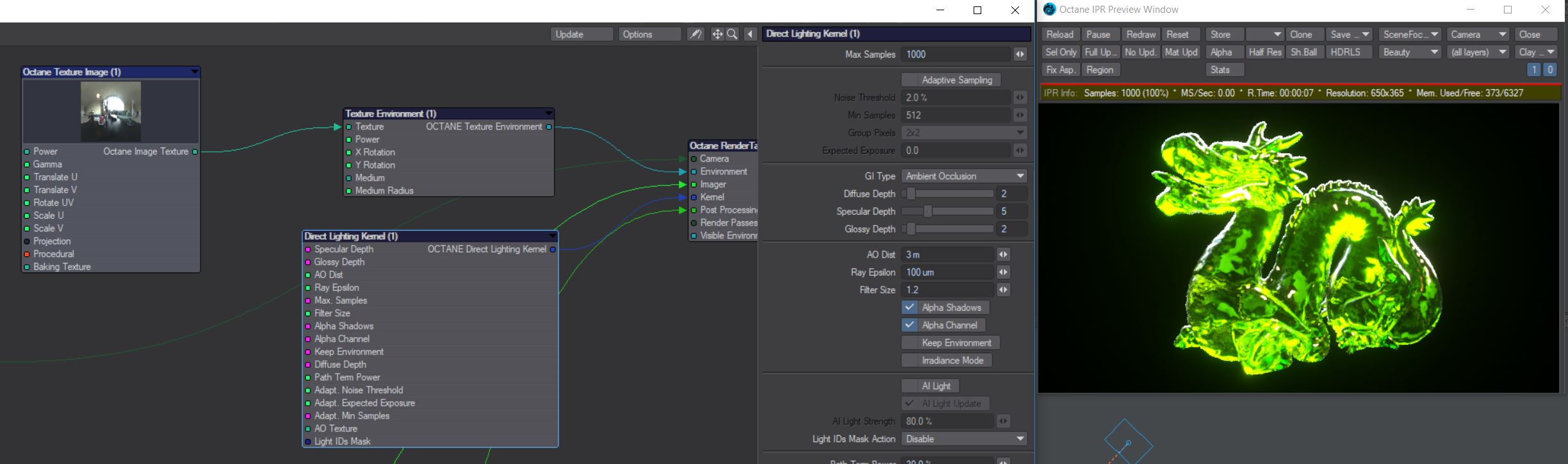
Task: Open the (all layers) dropdown
Action: tap(1478, 52)
